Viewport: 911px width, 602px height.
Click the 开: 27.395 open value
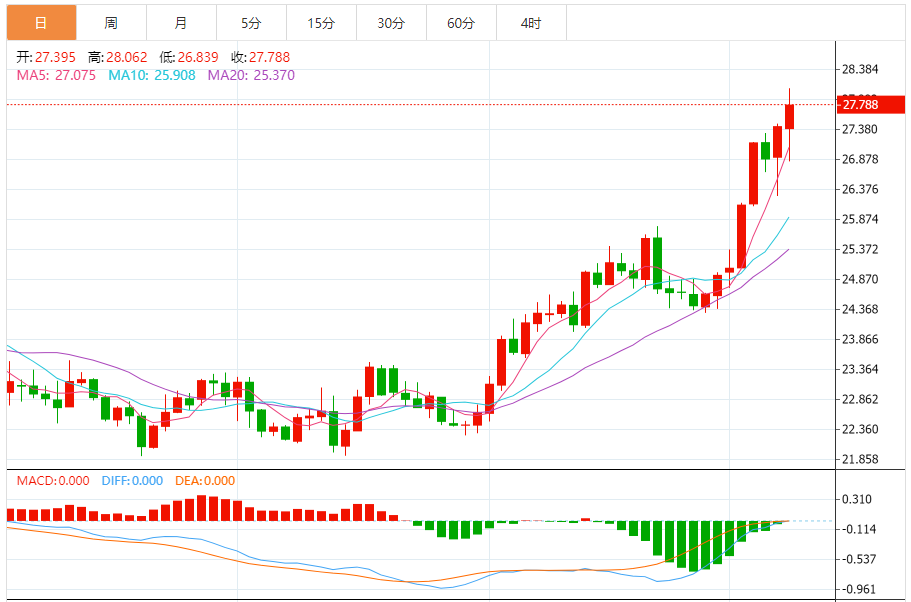[46, 57]
